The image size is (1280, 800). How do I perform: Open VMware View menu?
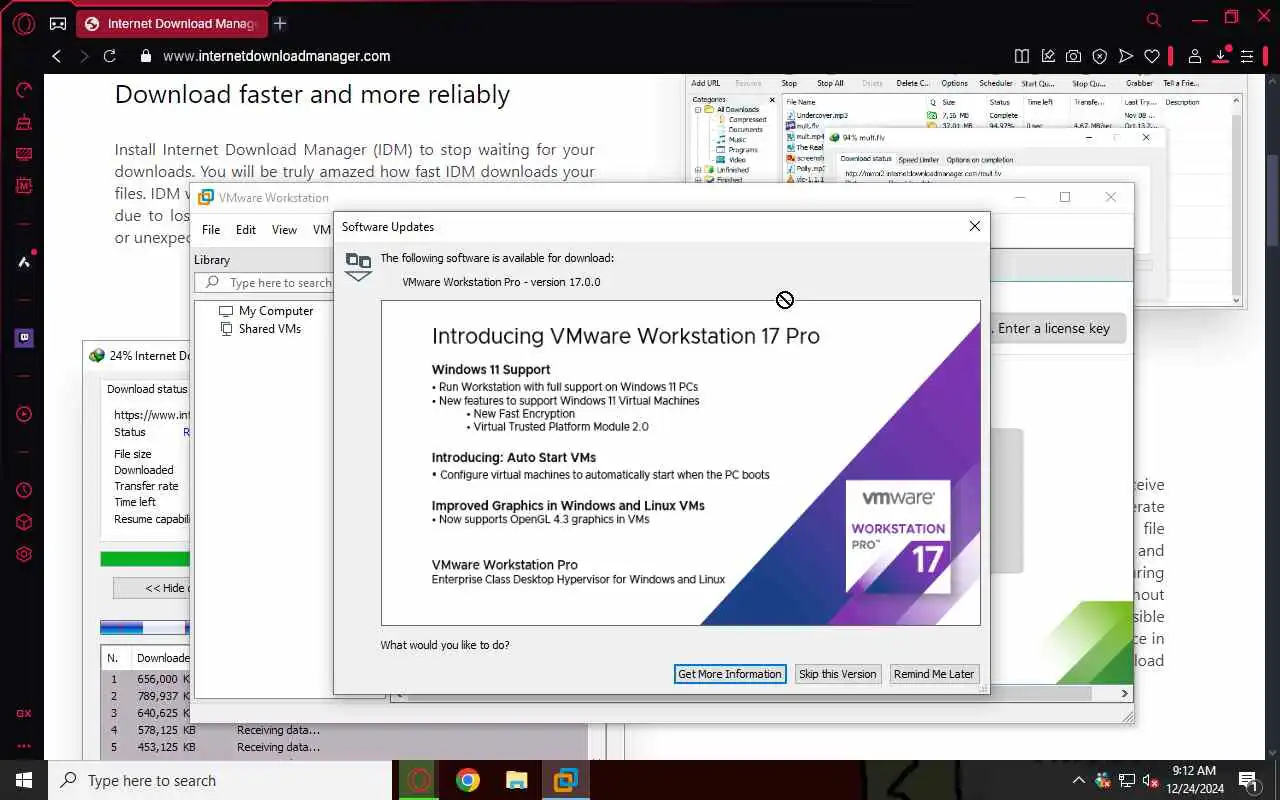point(284,230)
